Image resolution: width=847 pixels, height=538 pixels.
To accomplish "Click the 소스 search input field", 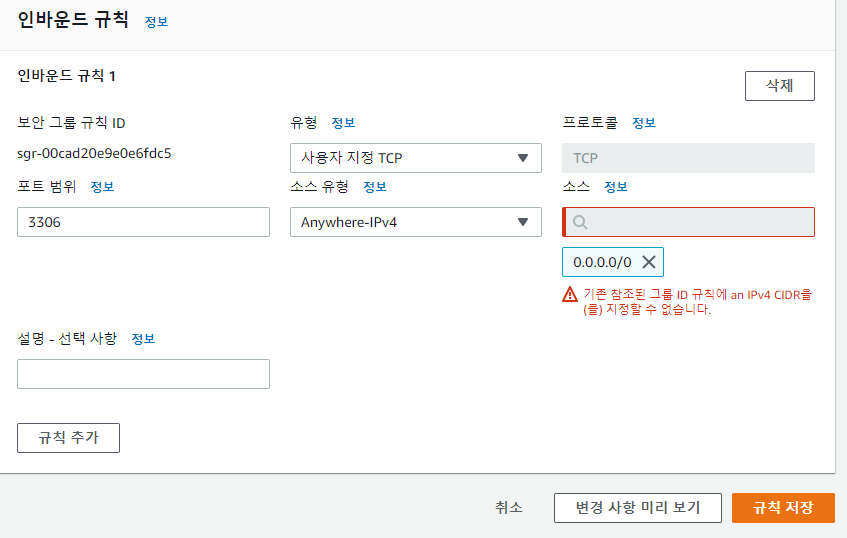I will coord(688,222).
